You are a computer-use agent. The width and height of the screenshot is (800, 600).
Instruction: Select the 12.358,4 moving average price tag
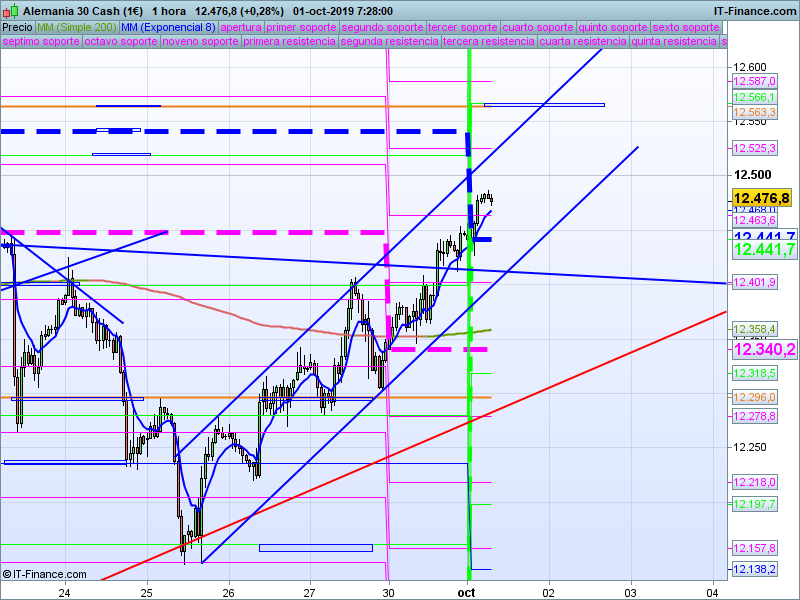click(x=755, y=329)
